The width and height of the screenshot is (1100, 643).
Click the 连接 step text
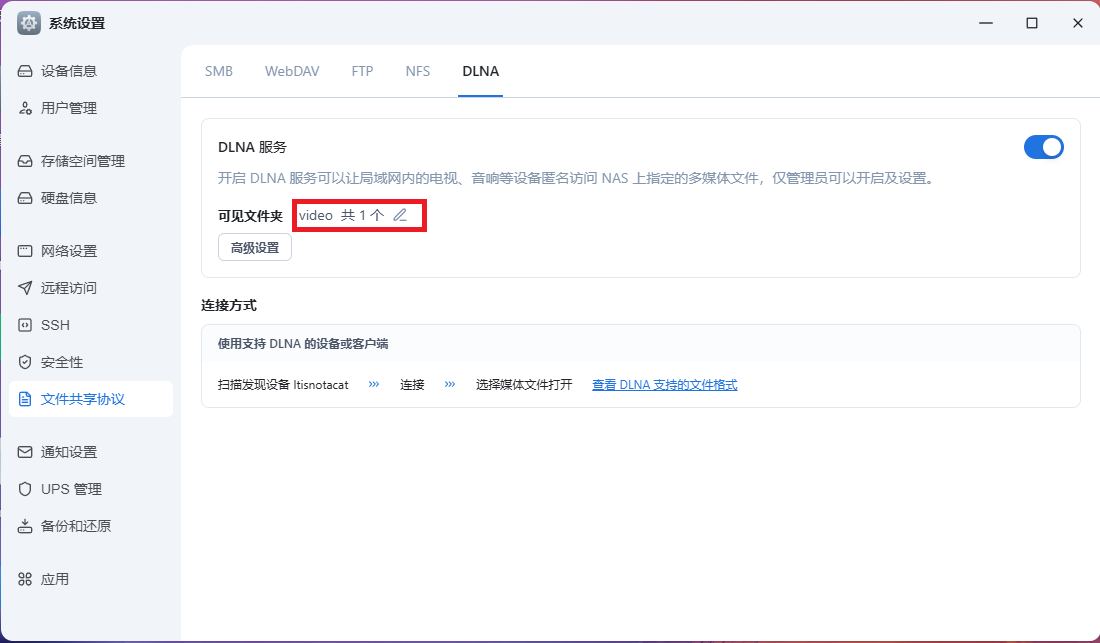(x=412, y=385)
